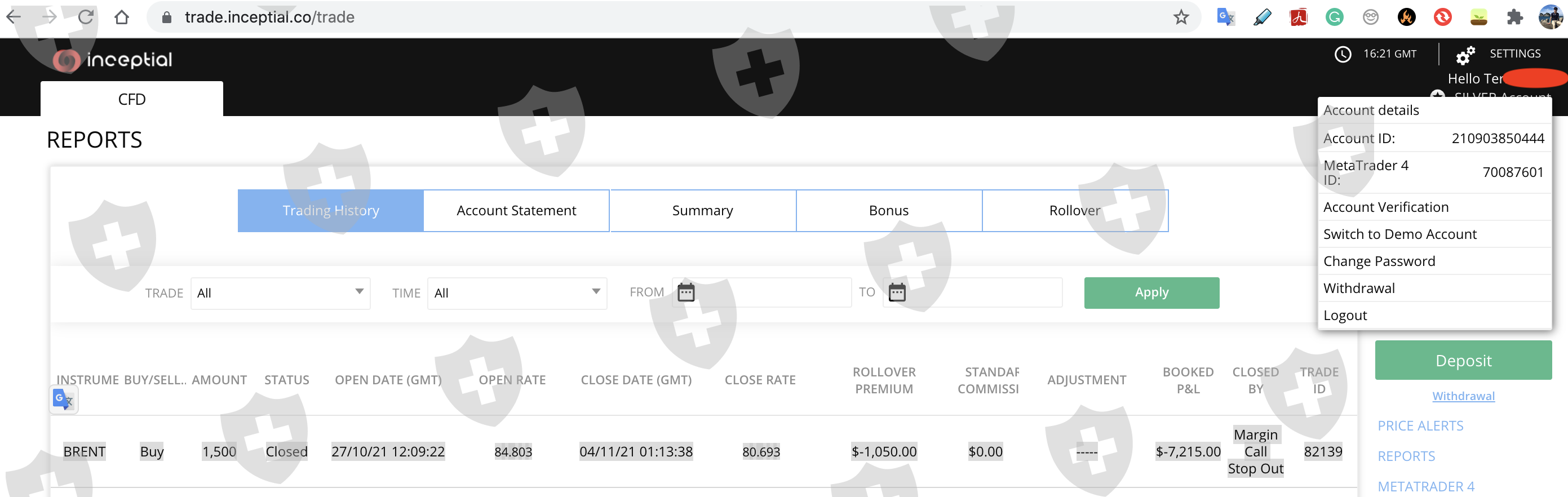
Task: Click the floating Google Translate page icon
Action: tap(63, 400)
